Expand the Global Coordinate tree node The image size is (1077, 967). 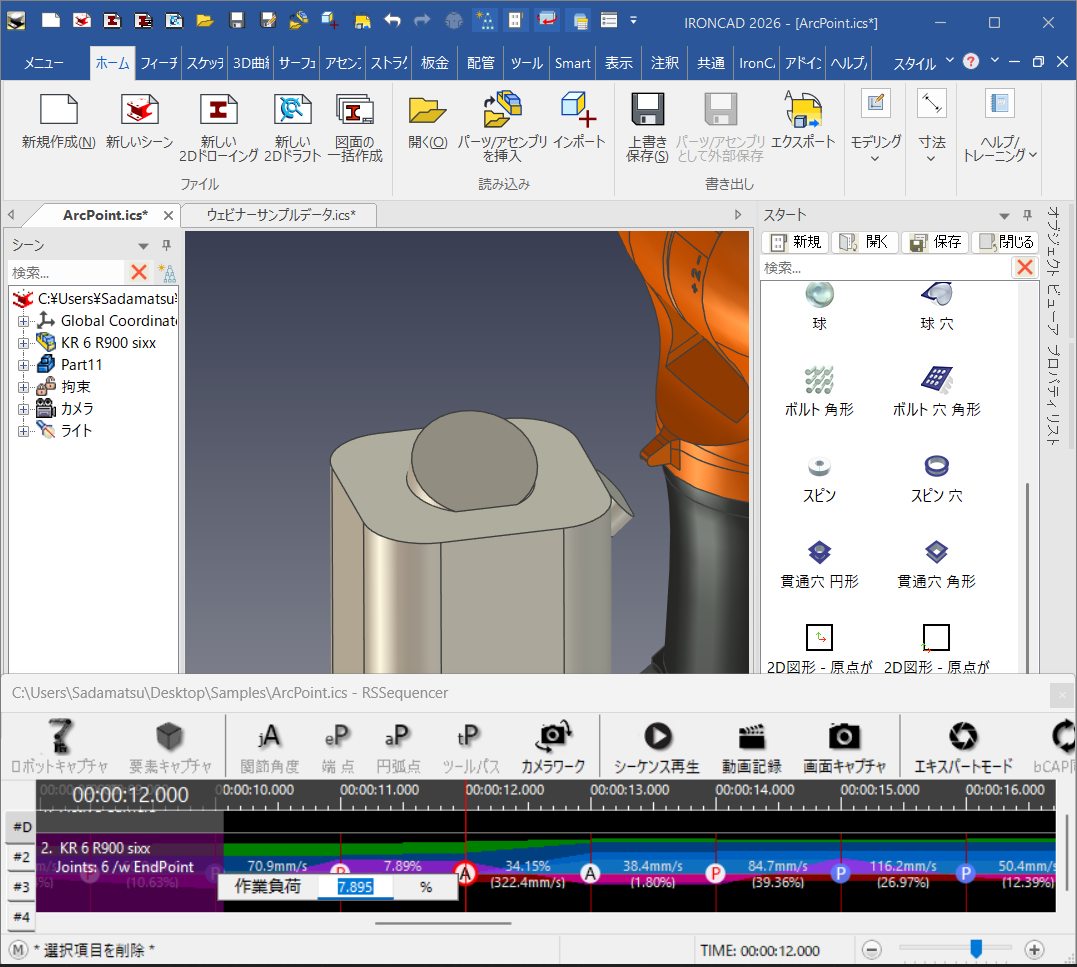pyautogui.click(x=23, y=321)
